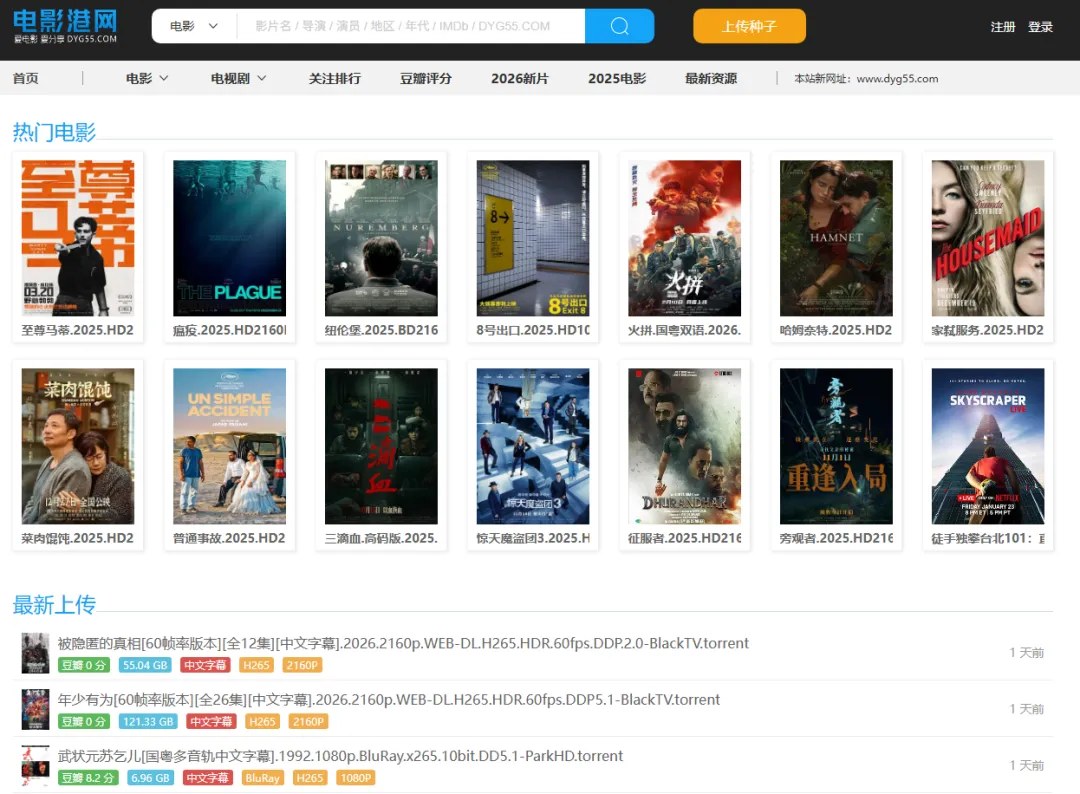Go to 首页 in the navigation bar
The image size is (1080, 794).
pos(25,79)
